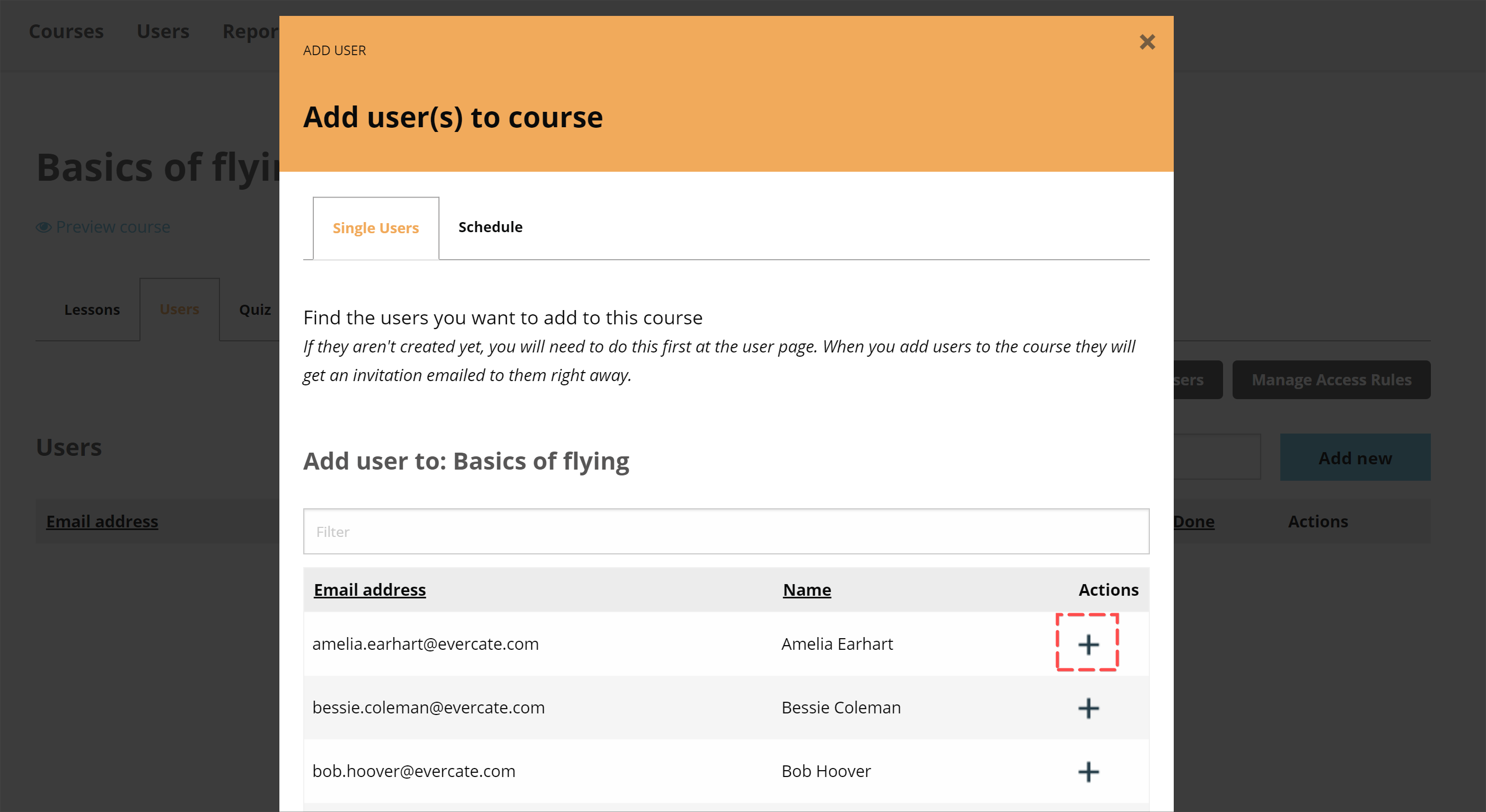Add Amelia Earhart with plus icon
The width and height of the screenshot is (1486, 812).
click(1088, 644)
